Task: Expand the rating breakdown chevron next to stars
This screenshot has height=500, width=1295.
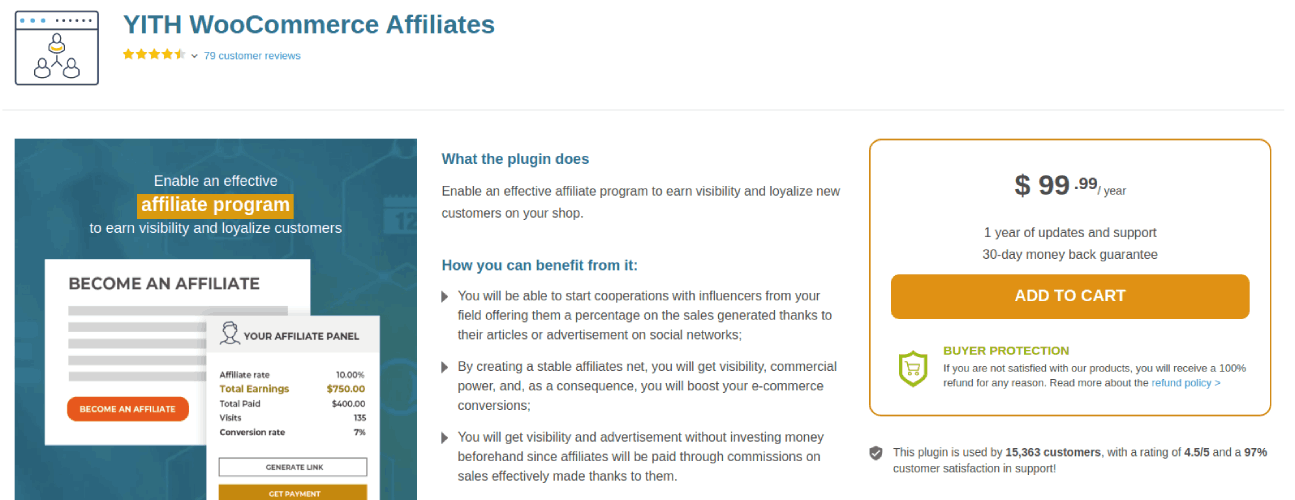Action: point(195,56)
